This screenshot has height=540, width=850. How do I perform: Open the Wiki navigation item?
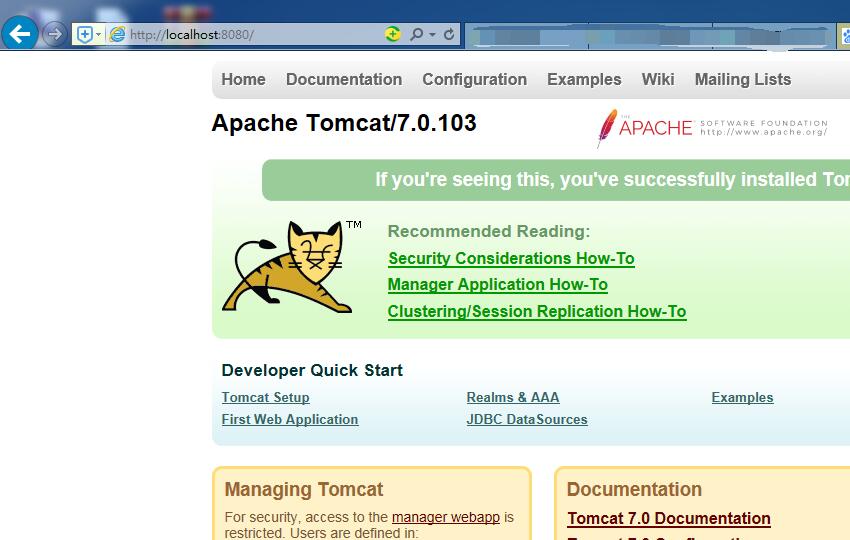(658, 79)
